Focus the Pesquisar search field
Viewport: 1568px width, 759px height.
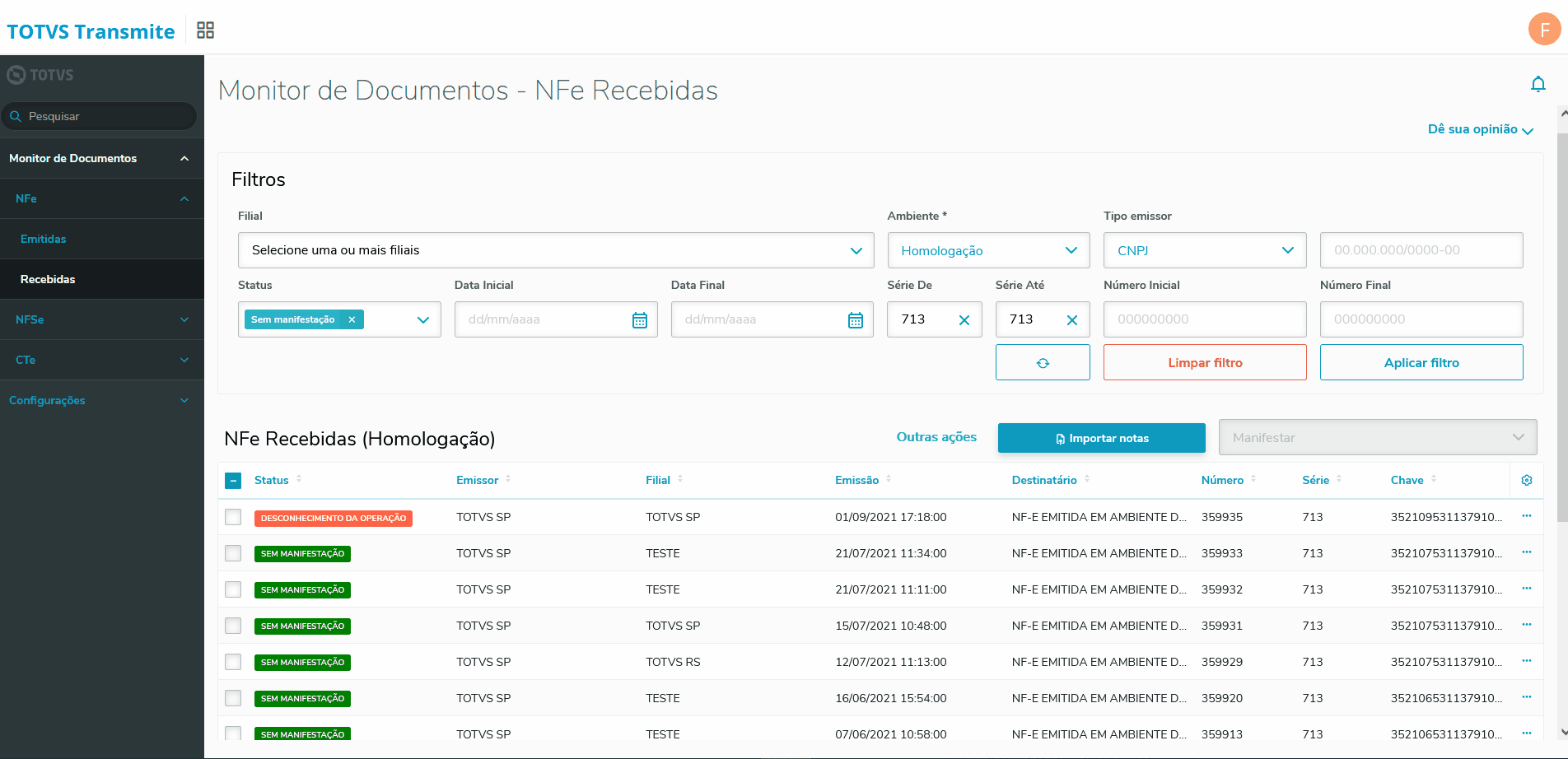(x=99, y=116)
